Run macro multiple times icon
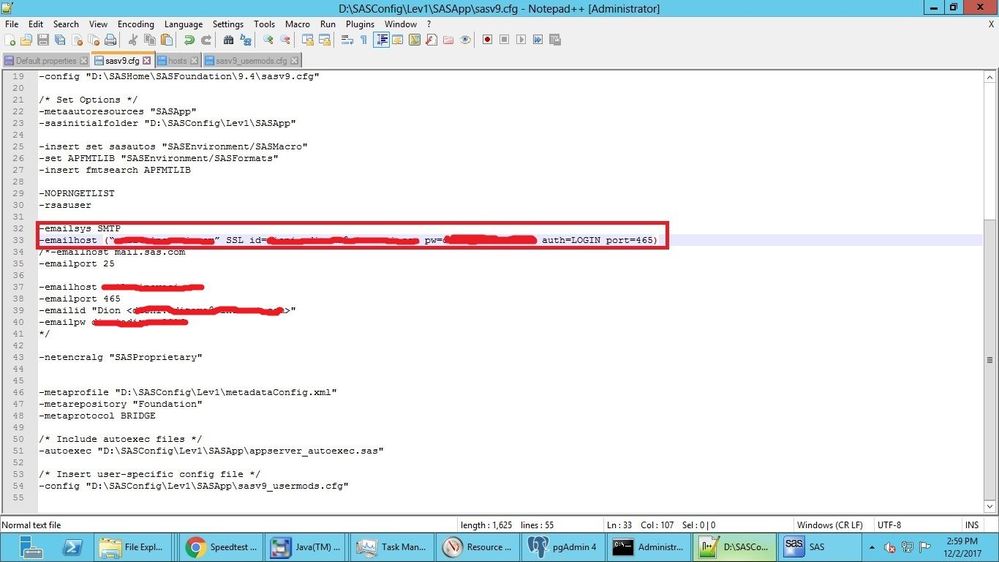Image resolution: width=999 pixels, height=562 pixels. (538, 40)
